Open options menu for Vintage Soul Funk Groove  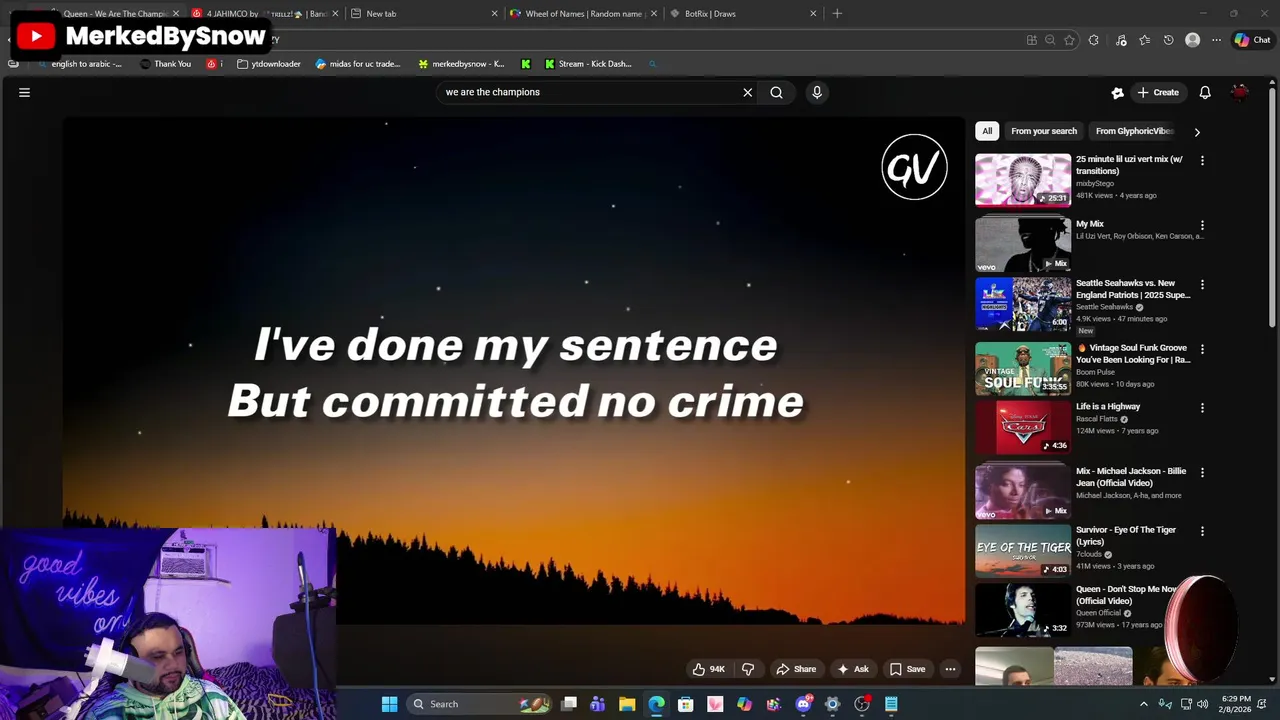coord(1202,349)
